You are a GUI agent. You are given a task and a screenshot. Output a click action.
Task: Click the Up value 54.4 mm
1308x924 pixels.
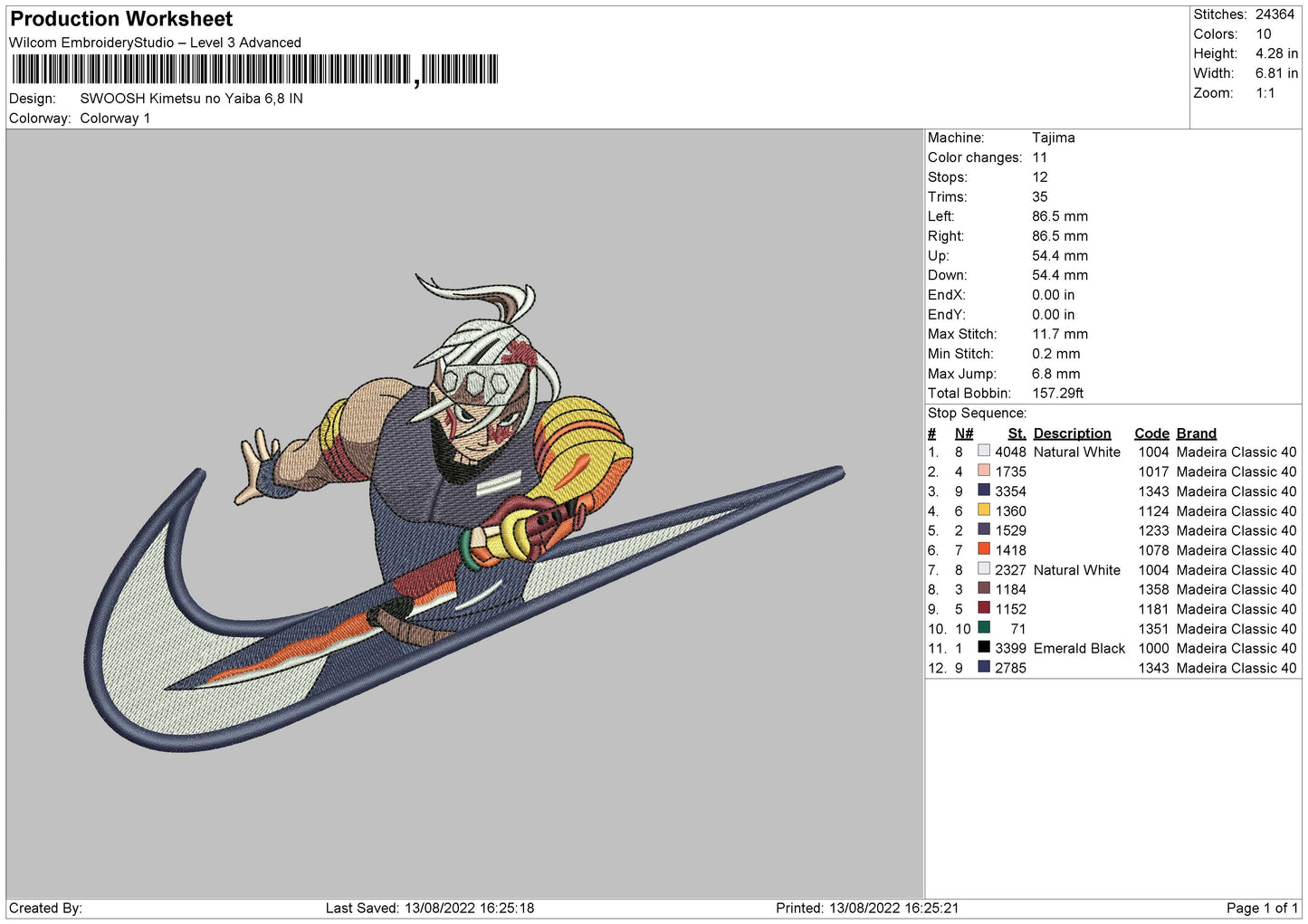(x=1060, y=255)
